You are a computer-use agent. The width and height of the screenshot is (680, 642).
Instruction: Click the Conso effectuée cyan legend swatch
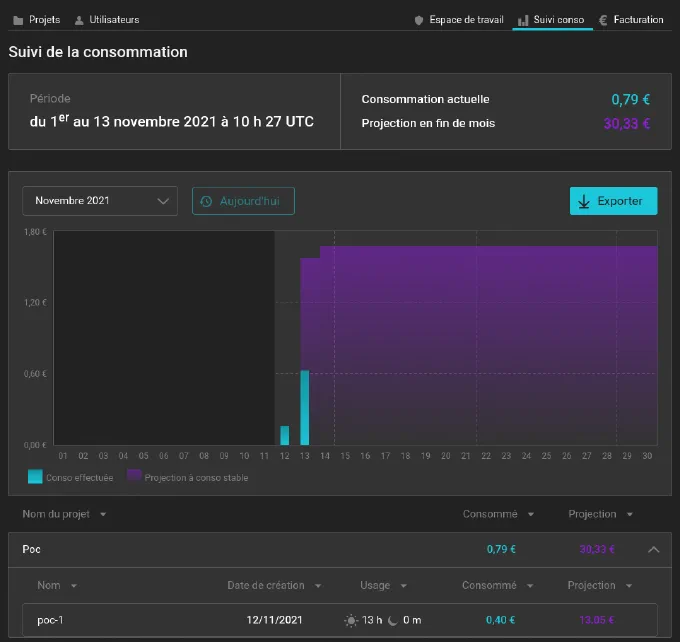coord(35,476)
